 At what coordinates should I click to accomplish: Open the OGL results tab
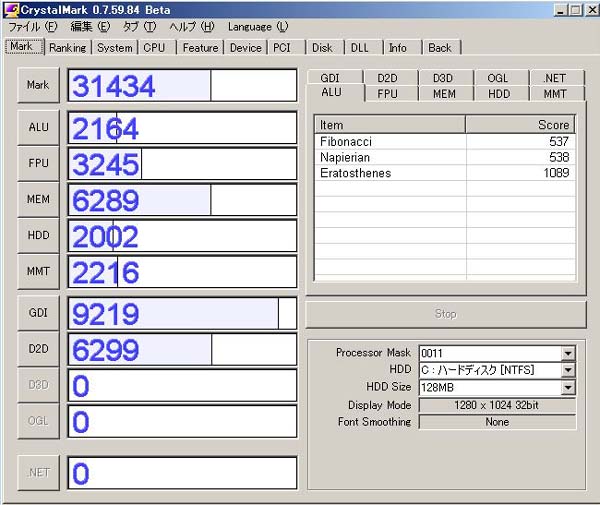(502, 78)
